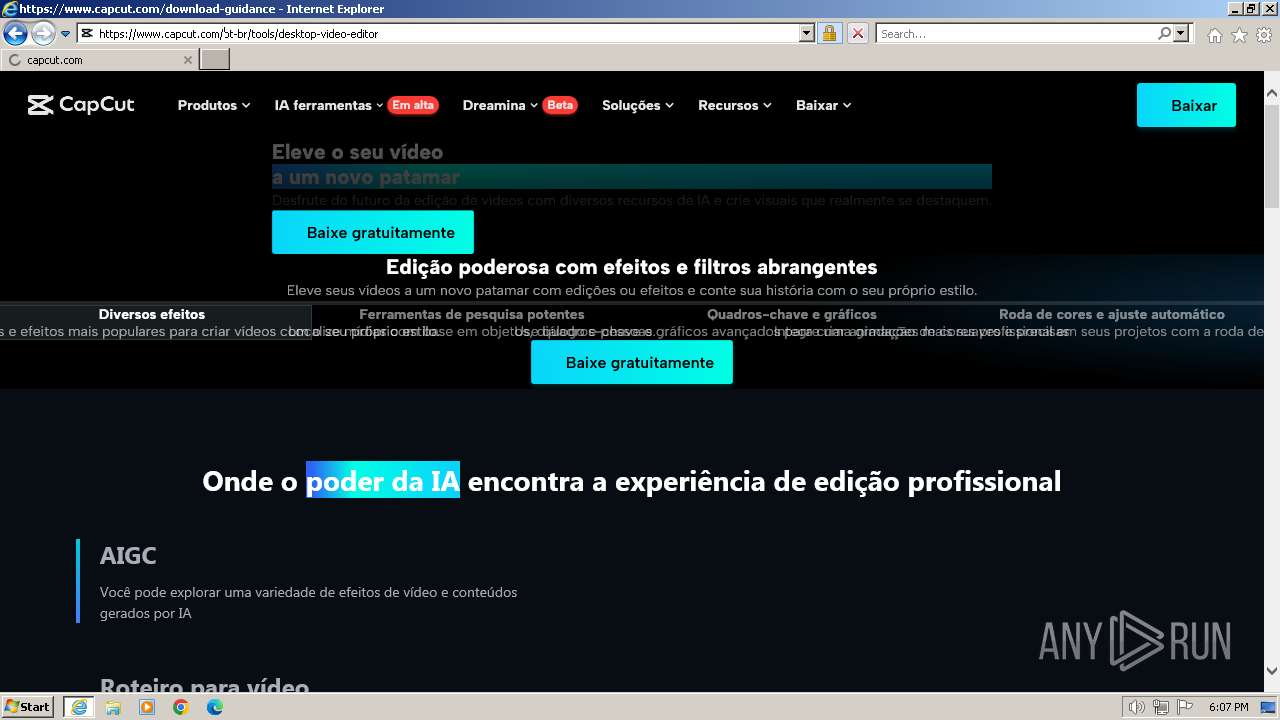Viewport: 1280px width, 720px height.
Task: Expand the Soluções menu
Action: click(637, 105)
